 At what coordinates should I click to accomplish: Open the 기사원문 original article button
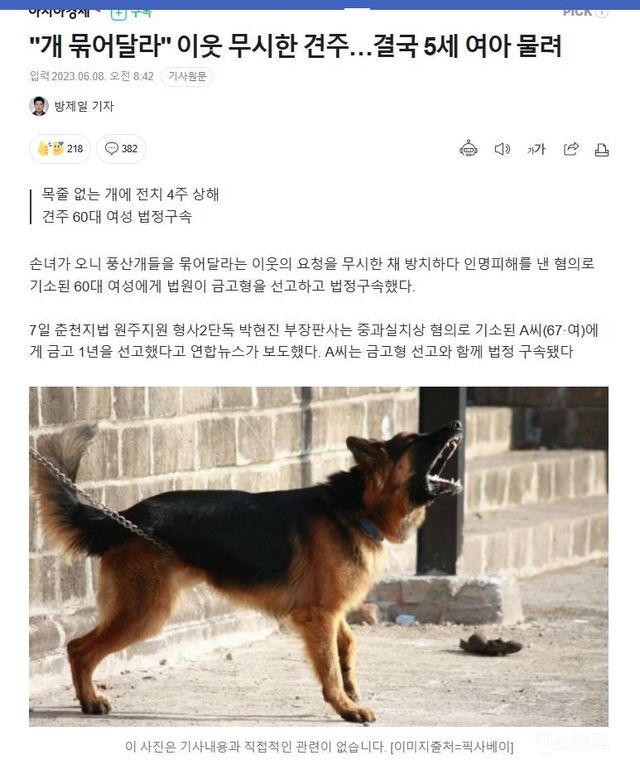[187, 77]
